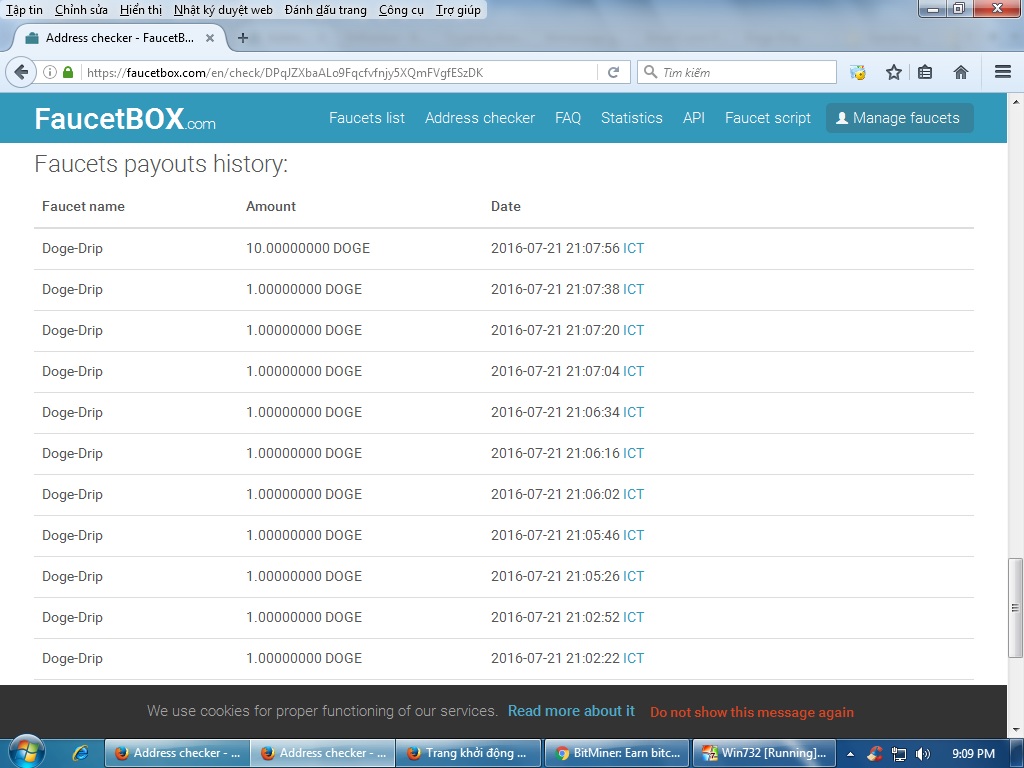Switch to BitMiner Chrome taskbar window
Screen dimensions: 1024x768
[x=616, y=753]
